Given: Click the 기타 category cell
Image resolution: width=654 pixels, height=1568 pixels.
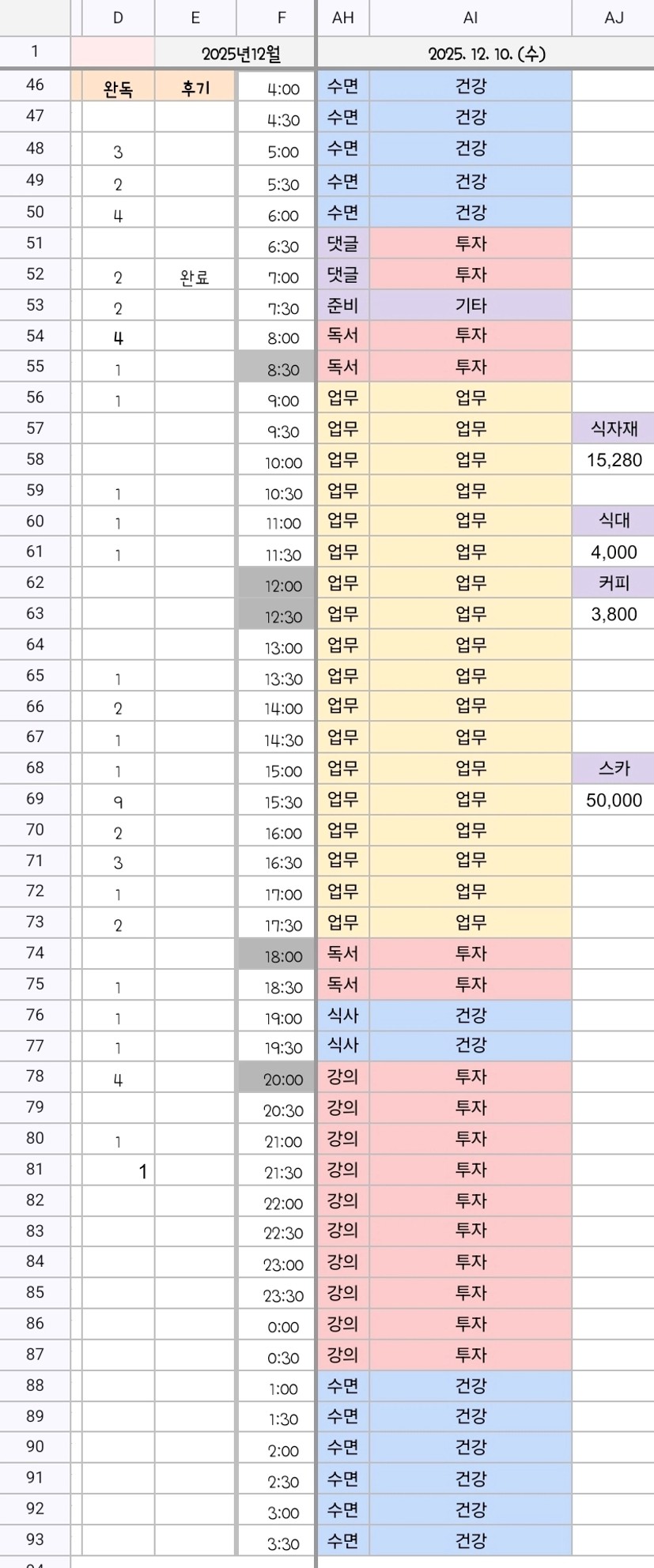Looking at the screenshot, I should 471,305.
